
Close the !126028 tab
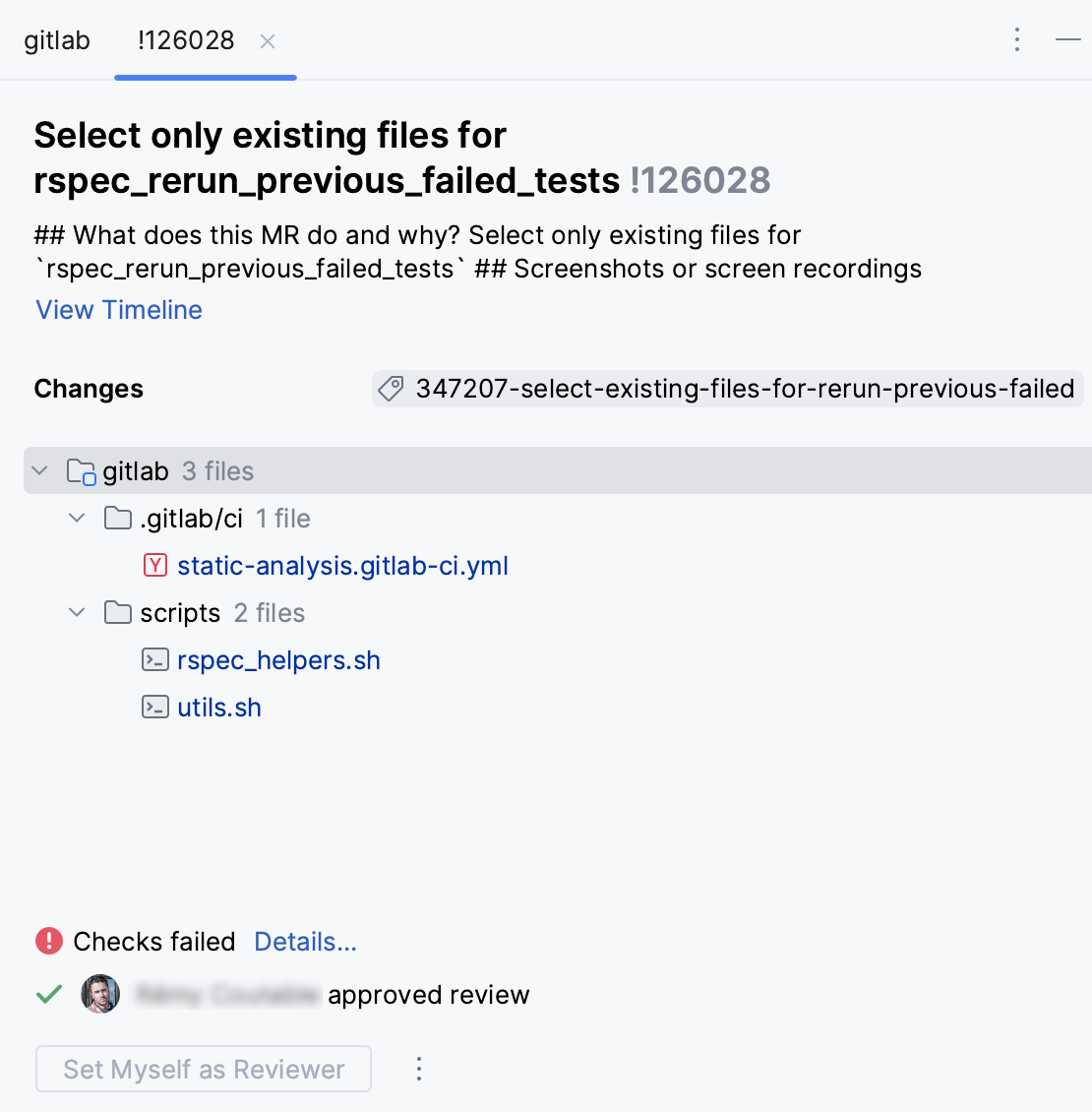point(267,41)
